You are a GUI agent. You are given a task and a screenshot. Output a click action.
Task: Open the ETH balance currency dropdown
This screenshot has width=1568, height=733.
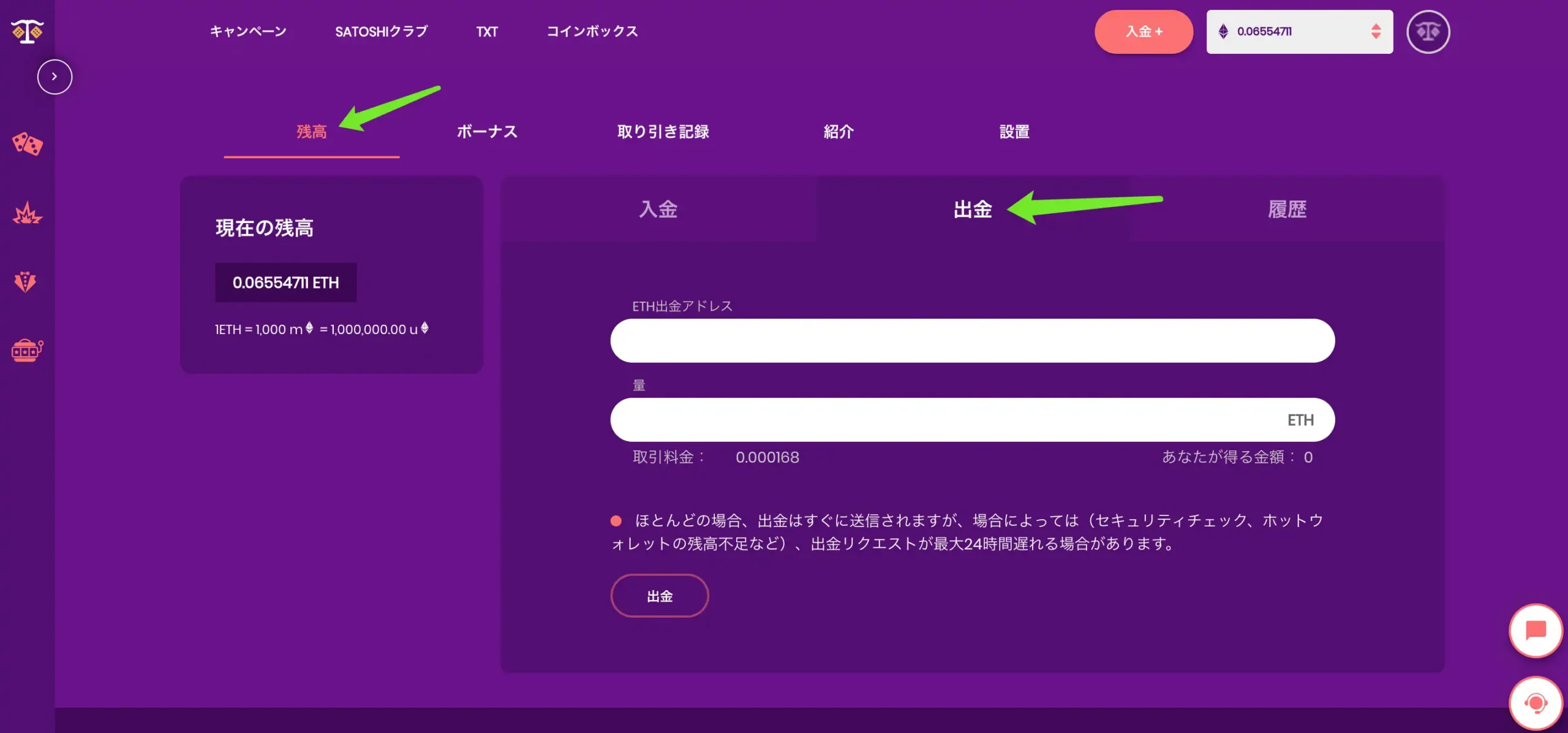click(x=1299, y=31)
